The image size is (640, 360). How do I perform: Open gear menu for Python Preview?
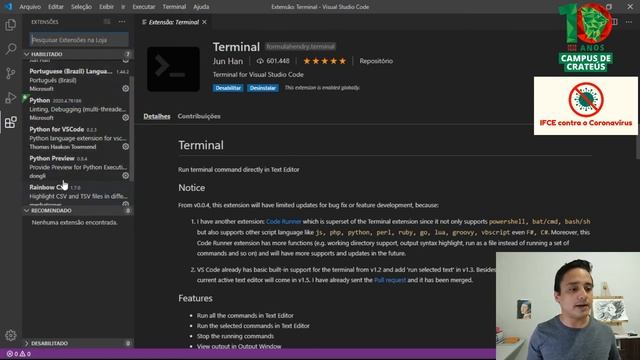(x=126, y=176)
